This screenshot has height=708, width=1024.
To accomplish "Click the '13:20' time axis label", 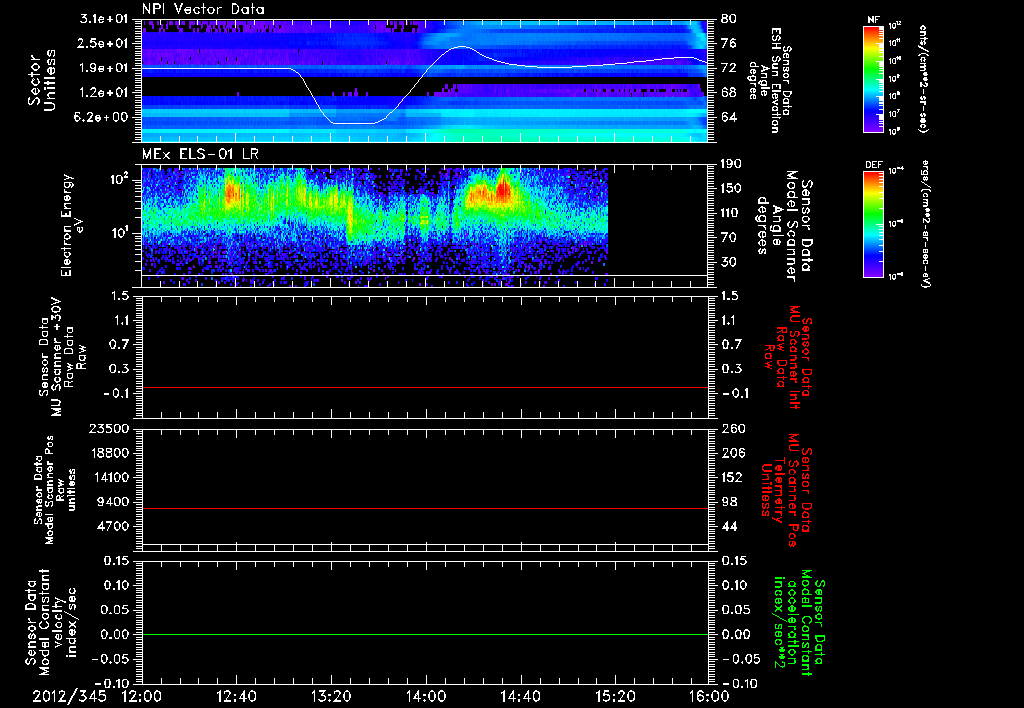I will tap(331, 697).
